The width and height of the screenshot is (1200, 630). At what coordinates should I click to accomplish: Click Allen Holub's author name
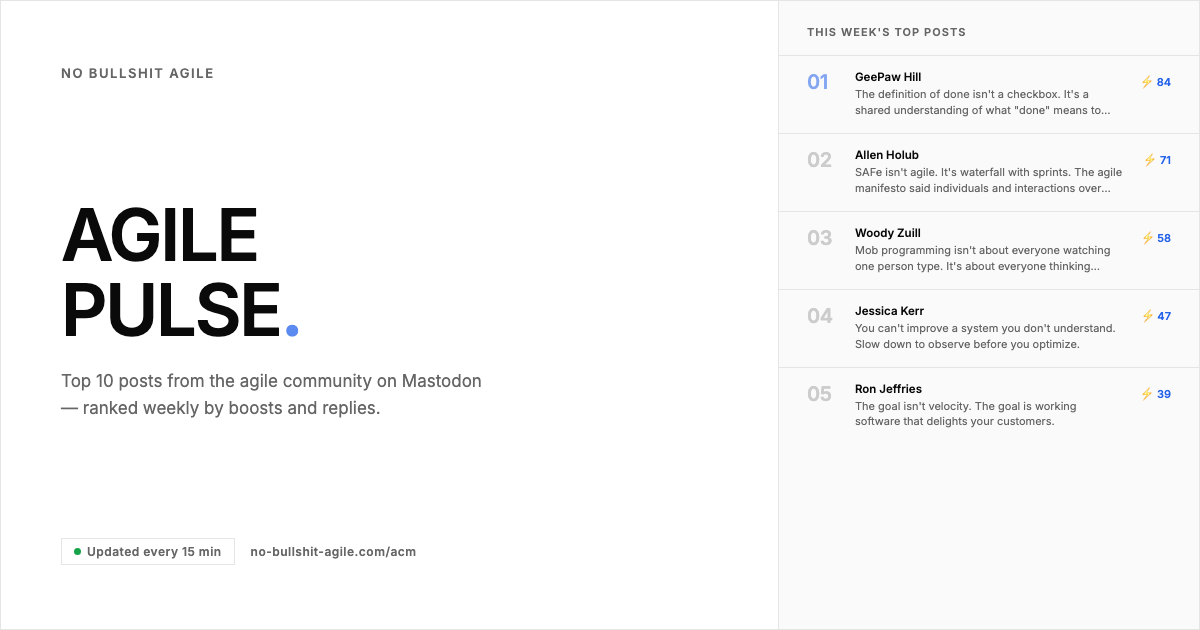click(x=885, y=155)
